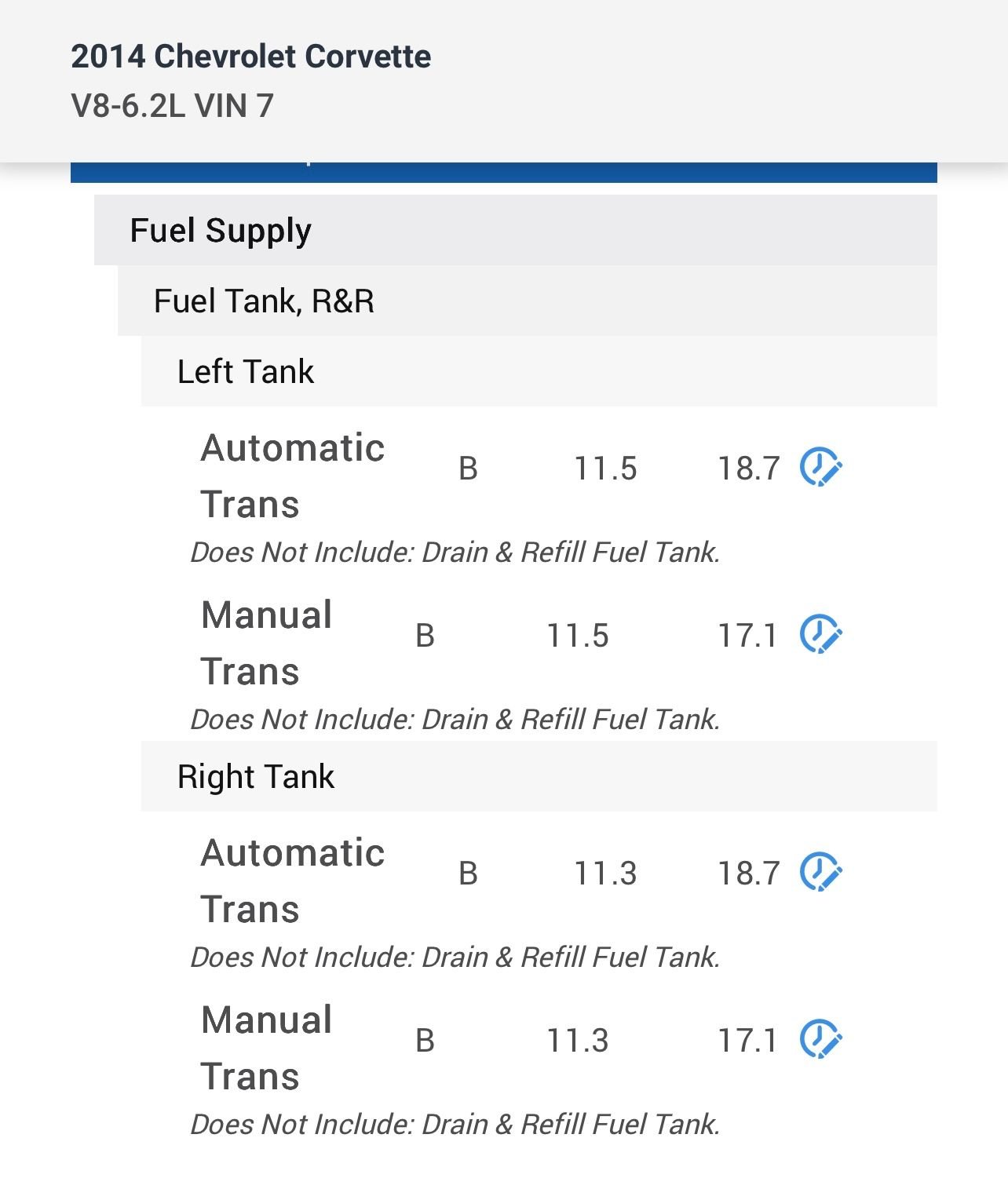Click the labor timer icon for Right Tank Automatic Trans
Screen dimensions: 1008x1189
[x=820, y=871]
